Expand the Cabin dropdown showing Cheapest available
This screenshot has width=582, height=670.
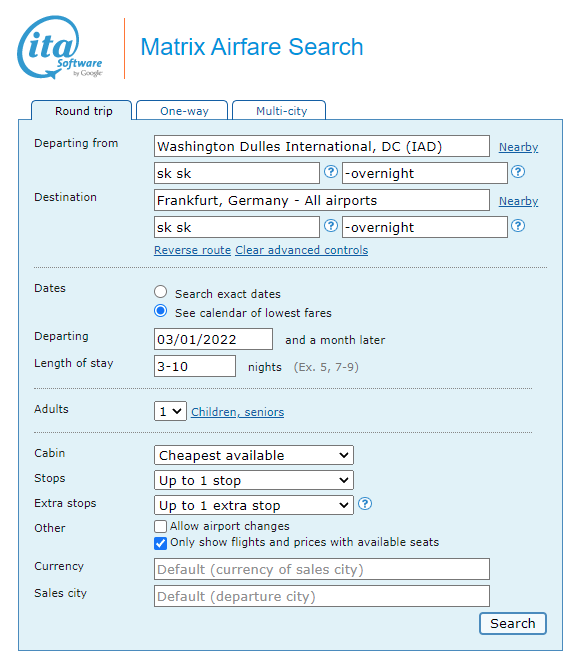pos(253,455)
